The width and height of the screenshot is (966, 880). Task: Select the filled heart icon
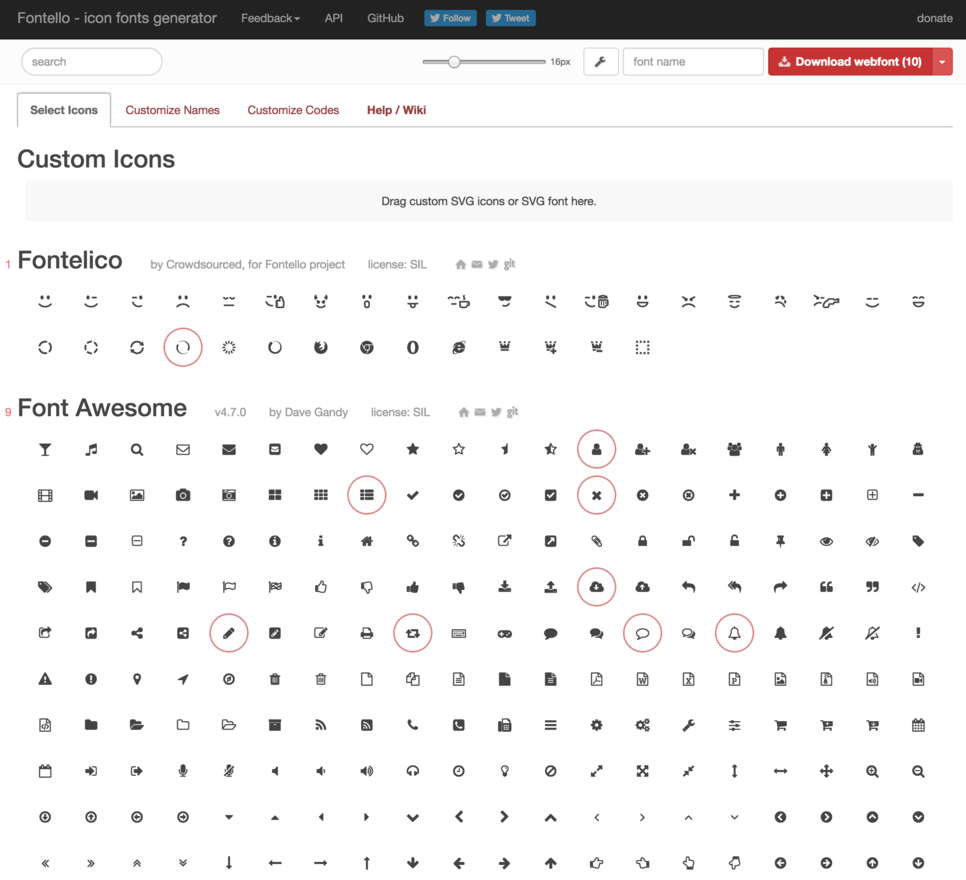(x=321, y=449)
